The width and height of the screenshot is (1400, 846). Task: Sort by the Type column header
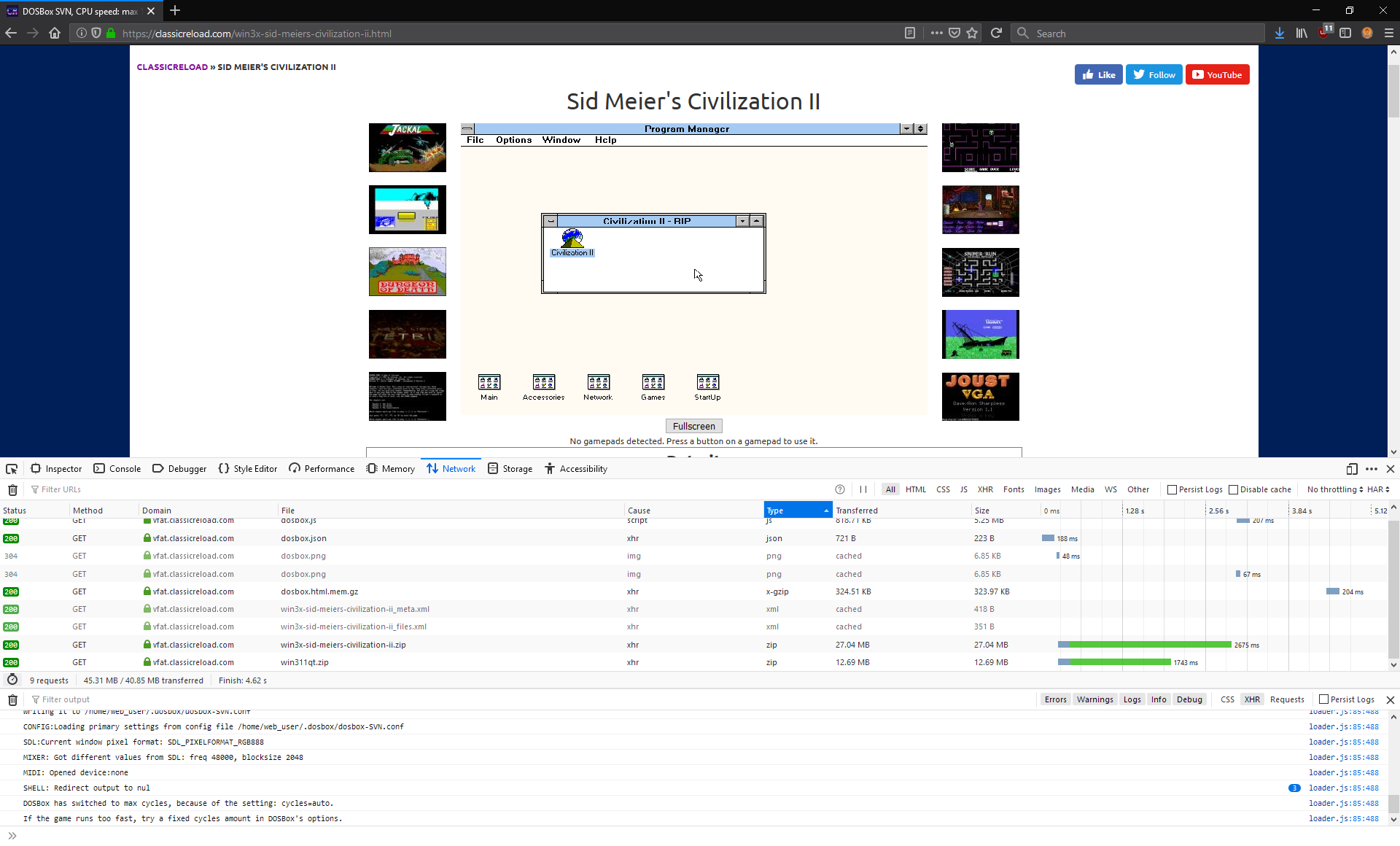click(798, 511)
